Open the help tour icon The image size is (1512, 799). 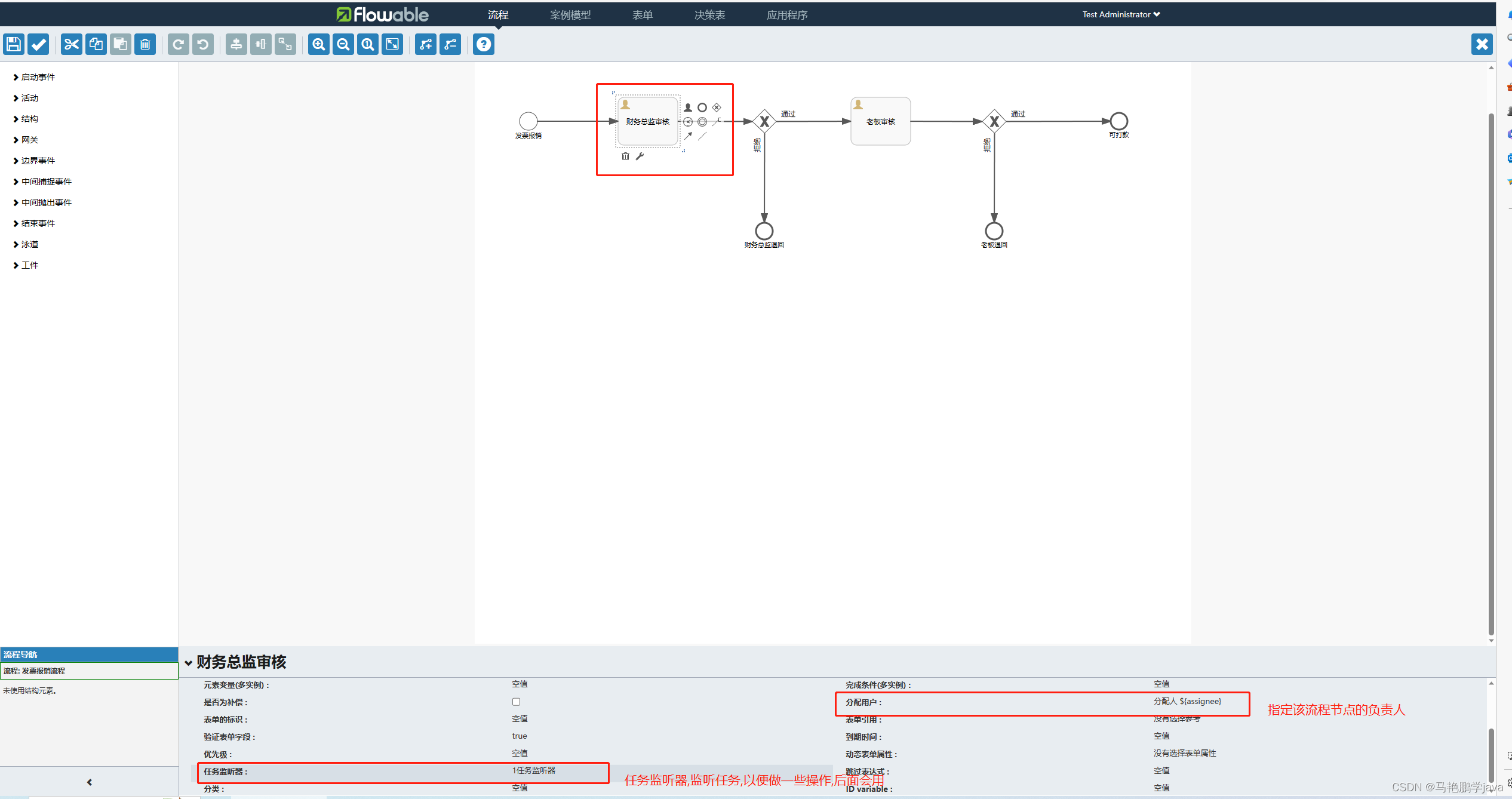[x=483, y=44]
